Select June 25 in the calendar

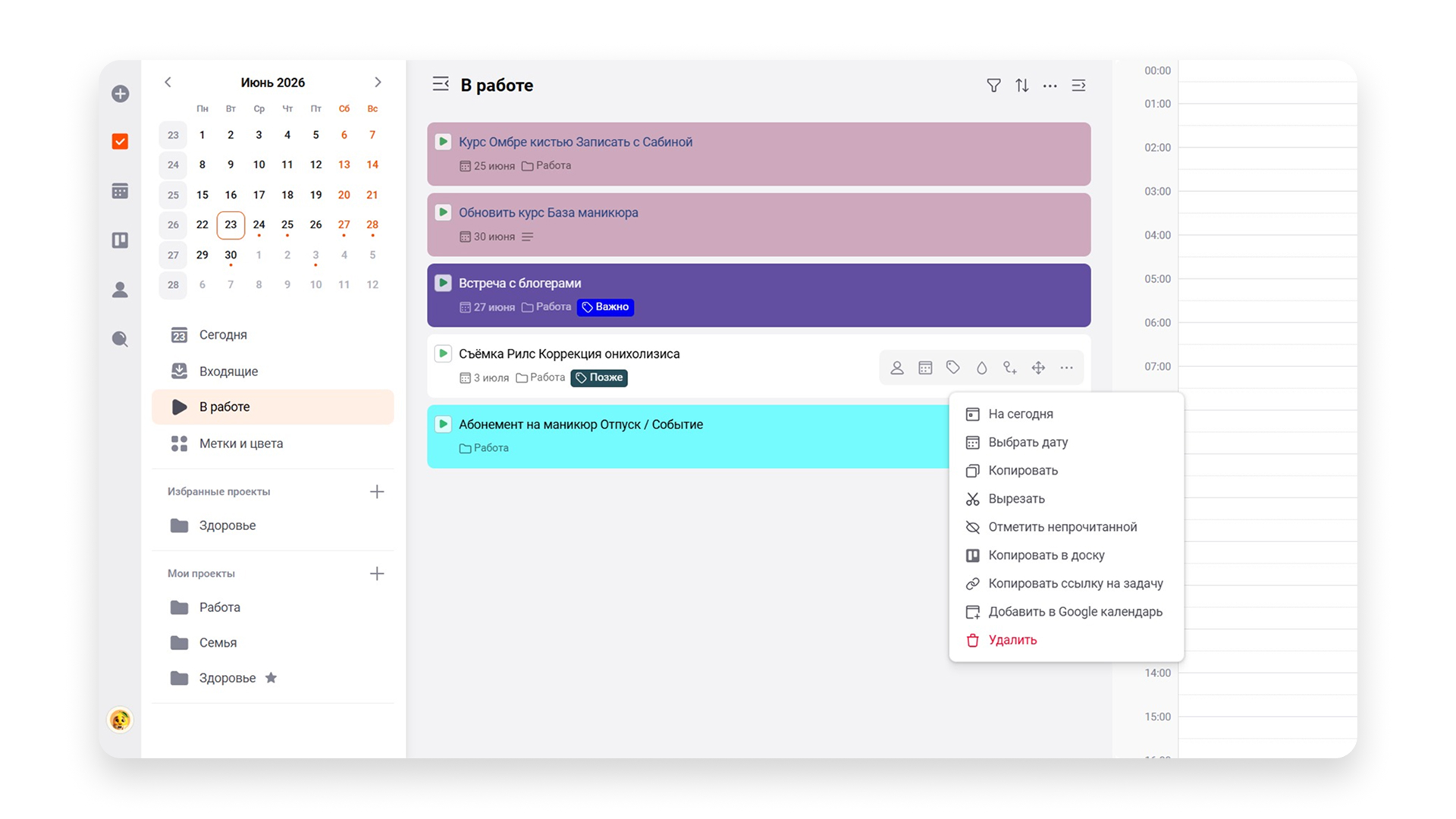pyautogui.click(x=287, y=224)
